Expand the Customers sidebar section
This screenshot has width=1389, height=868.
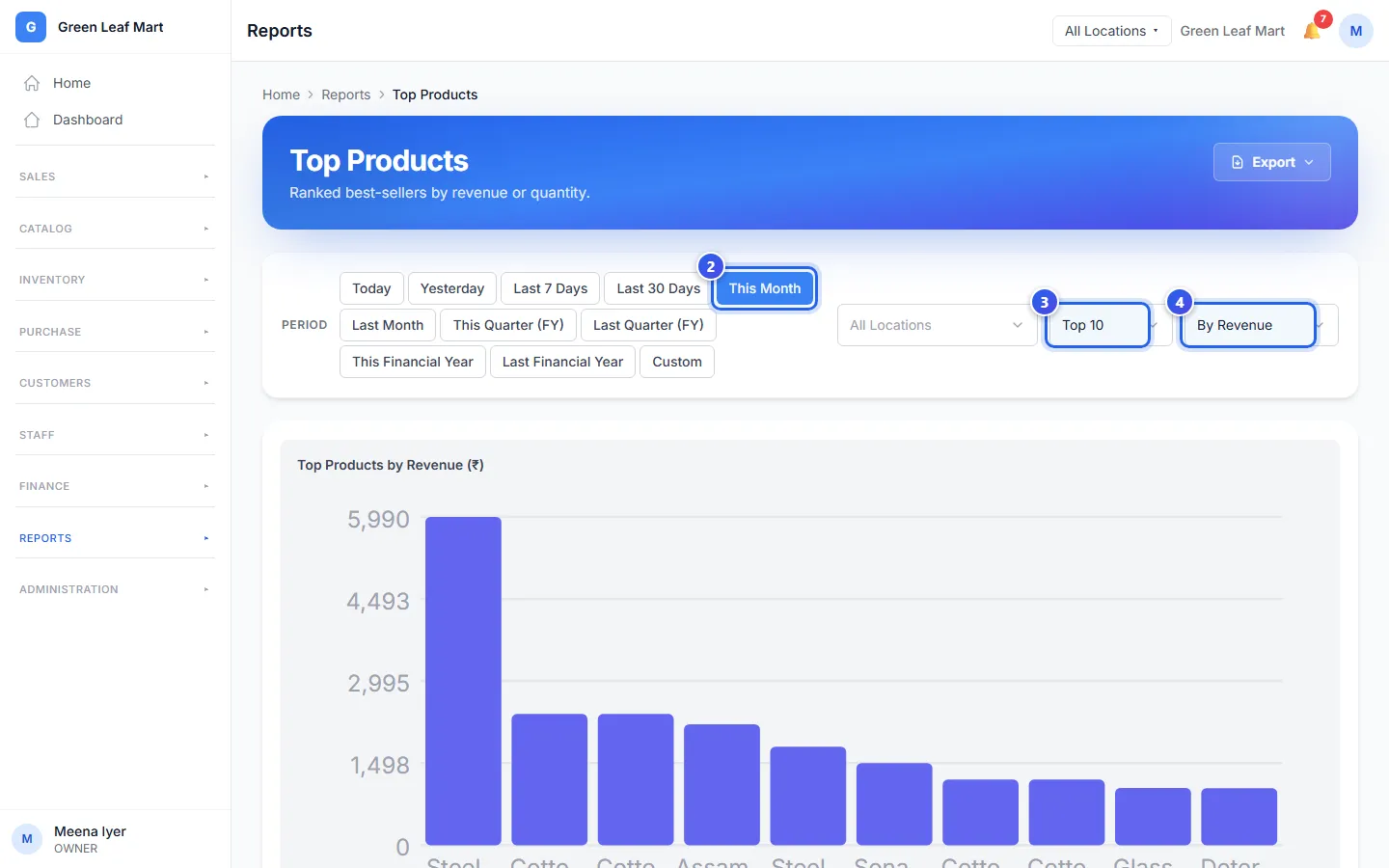[115, 383]
